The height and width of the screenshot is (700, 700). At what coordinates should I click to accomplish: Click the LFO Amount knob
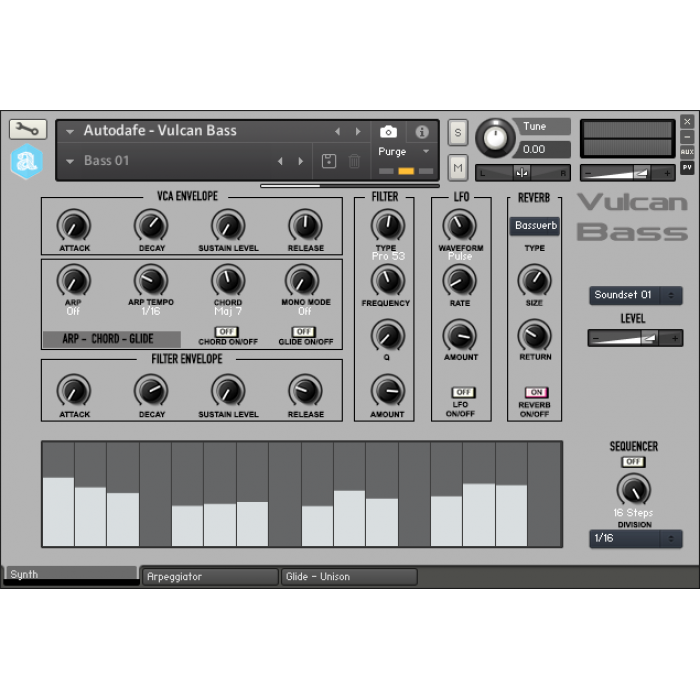460,336
